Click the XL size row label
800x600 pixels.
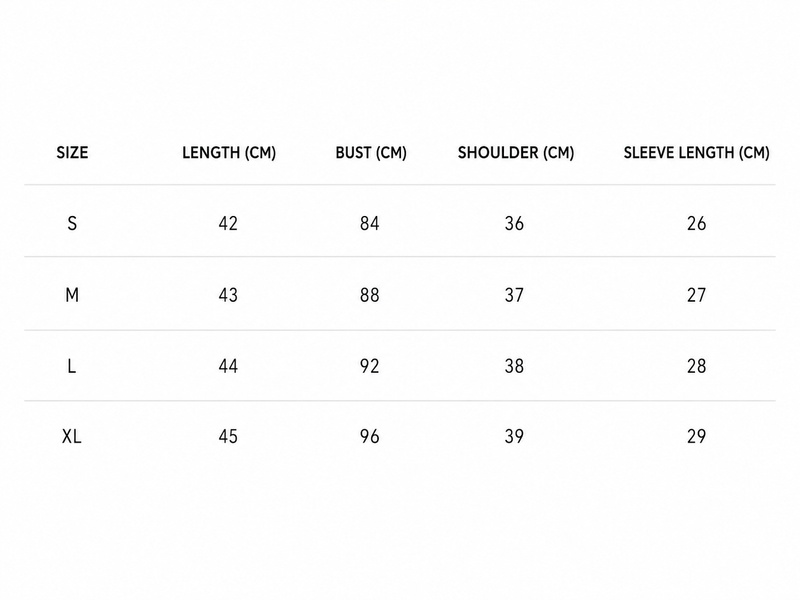pyautogui.click(x=71, y=436)
